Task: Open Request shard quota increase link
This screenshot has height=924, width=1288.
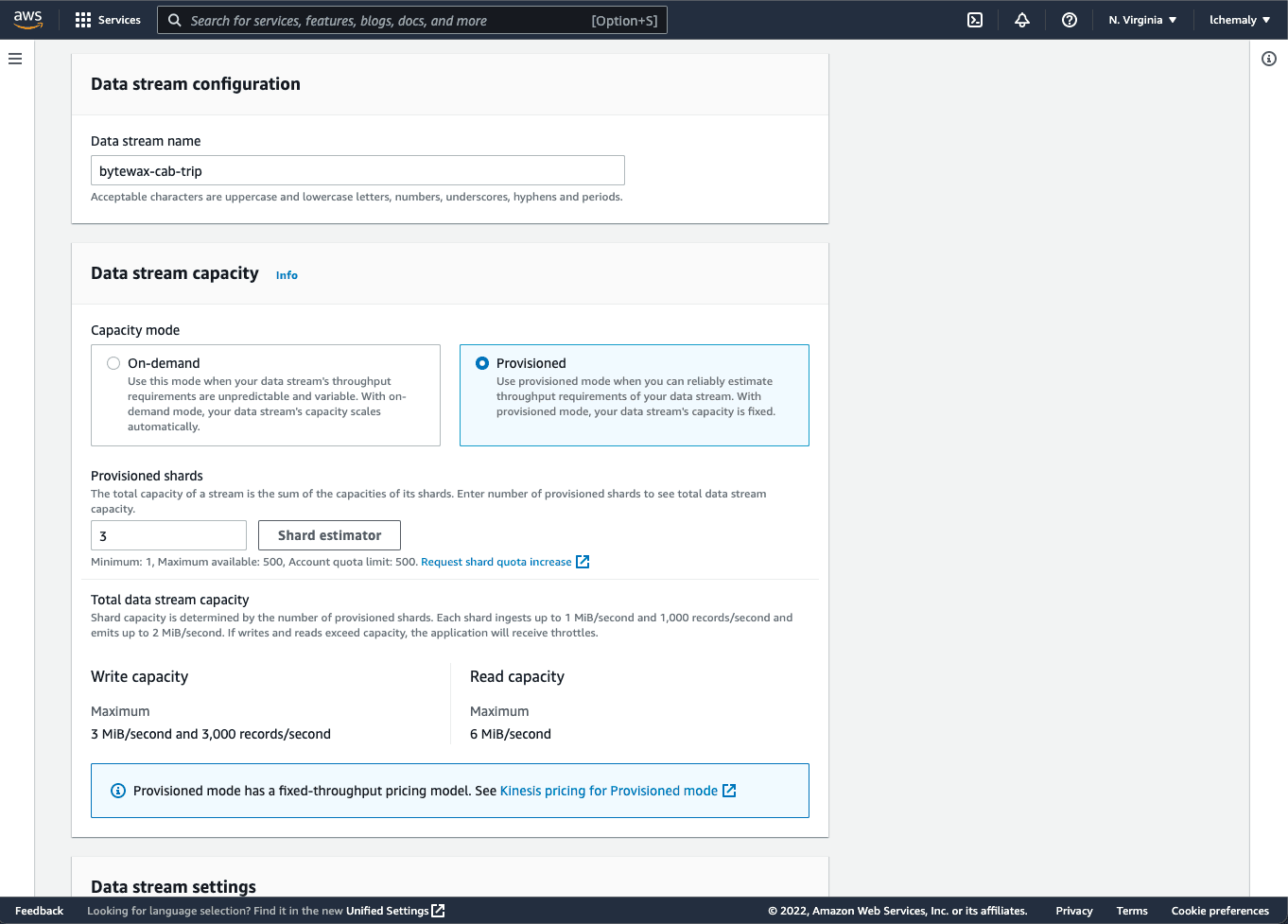Action: coord(496,562)
